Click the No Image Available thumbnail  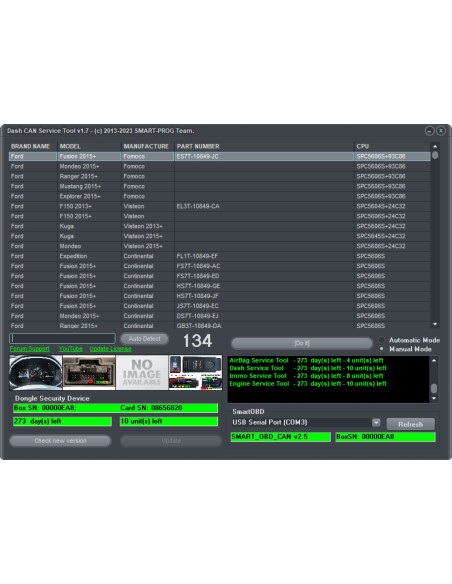click(x=142, y=372)
